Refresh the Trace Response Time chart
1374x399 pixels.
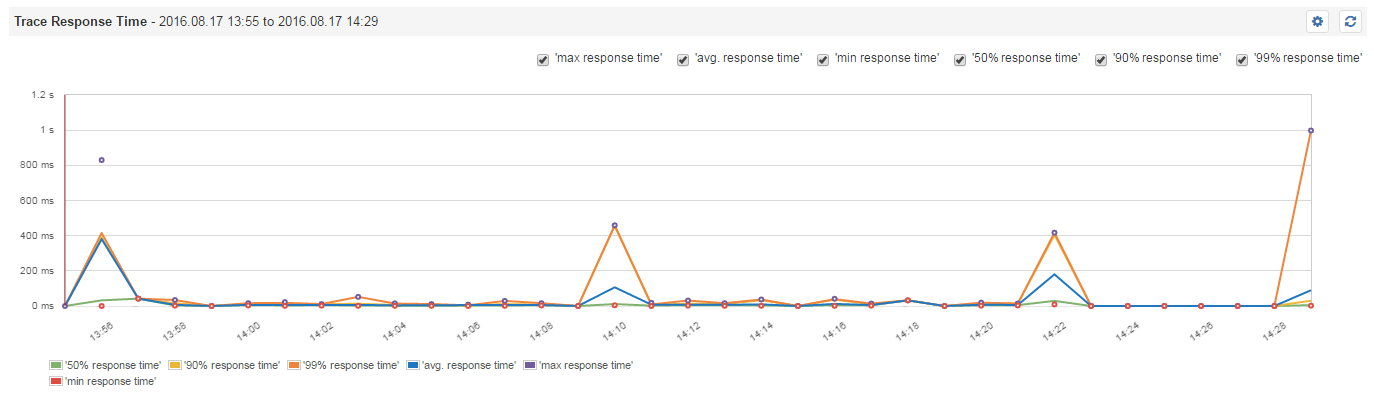[x=1350, y=21]
